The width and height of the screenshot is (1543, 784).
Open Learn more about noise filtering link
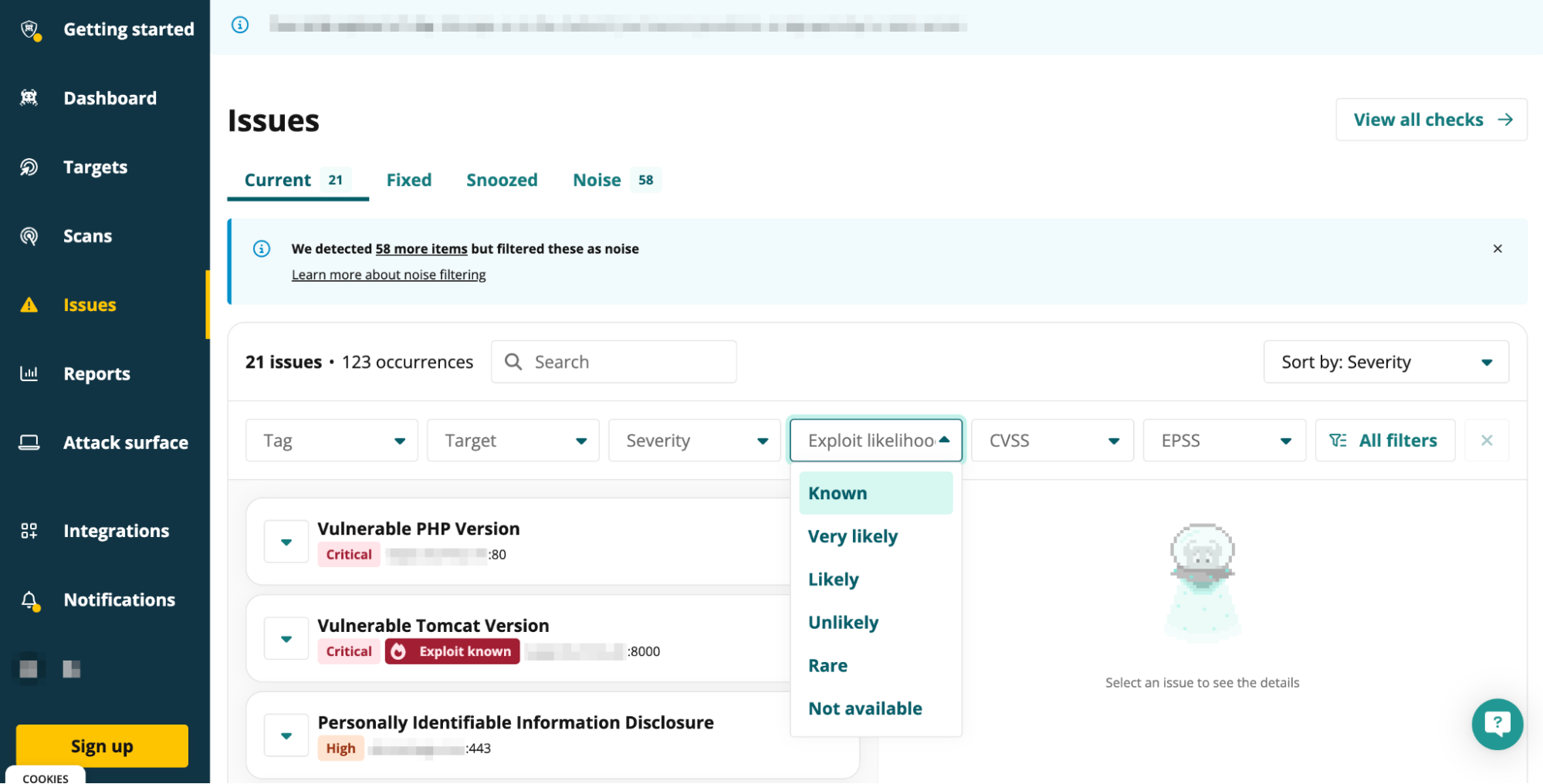coord(388,275)
